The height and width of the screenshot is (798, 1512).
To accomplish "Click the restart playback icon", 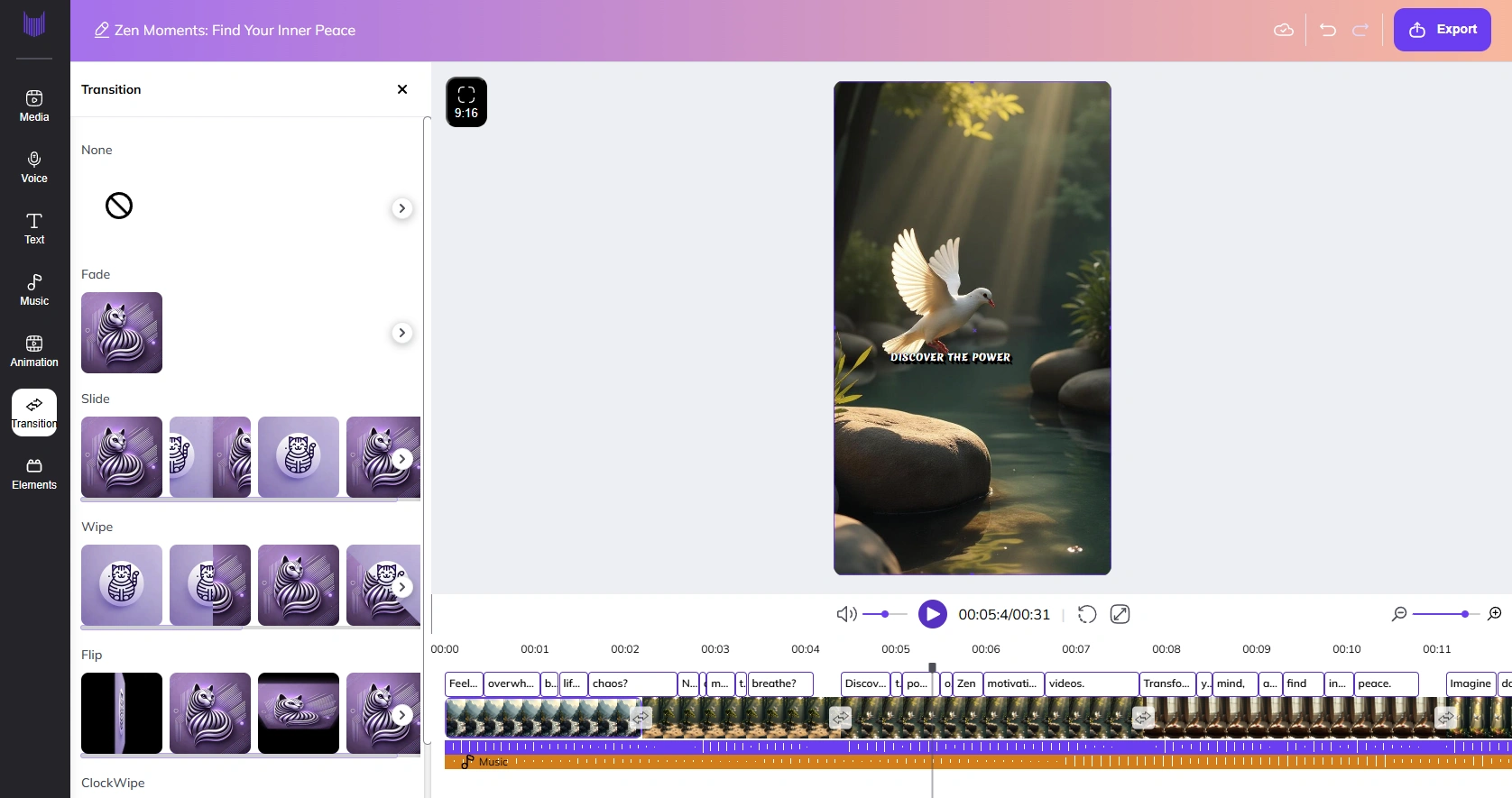I will 1087,614.
